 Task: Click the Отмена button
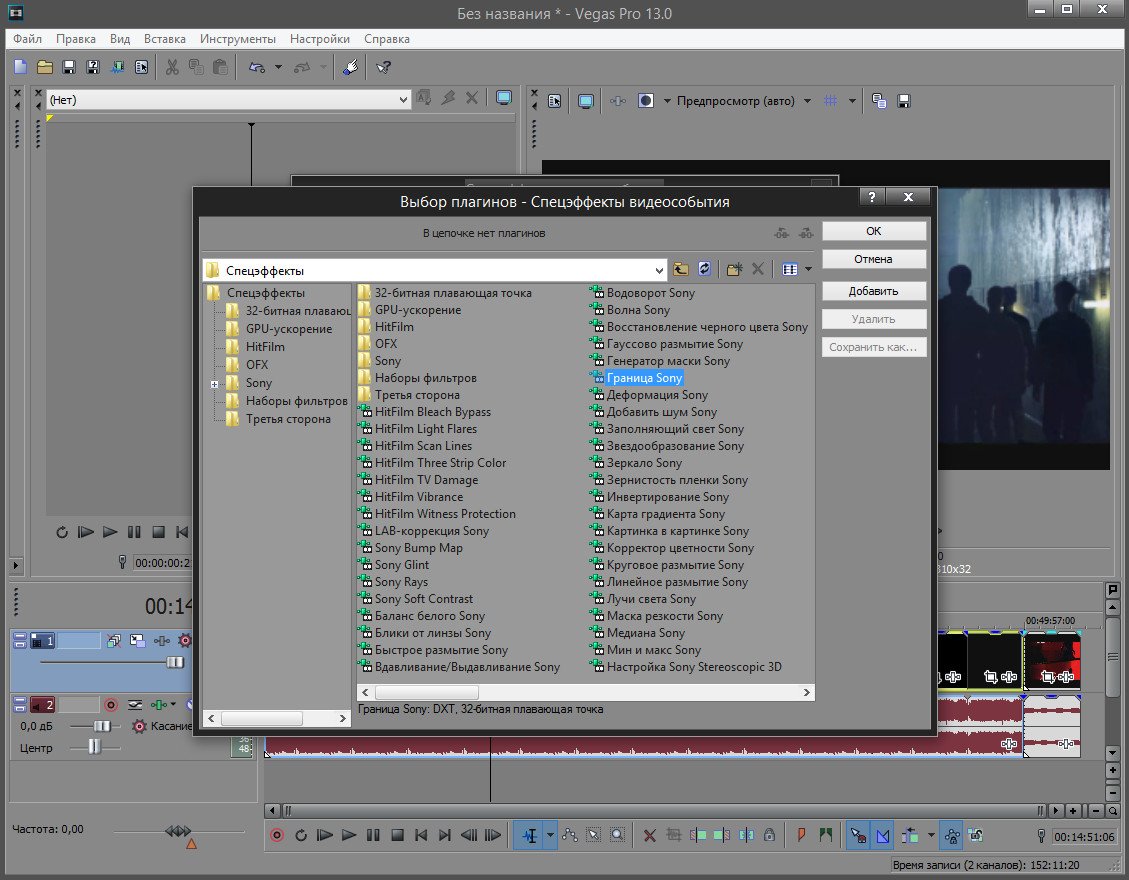coord(873,259)
